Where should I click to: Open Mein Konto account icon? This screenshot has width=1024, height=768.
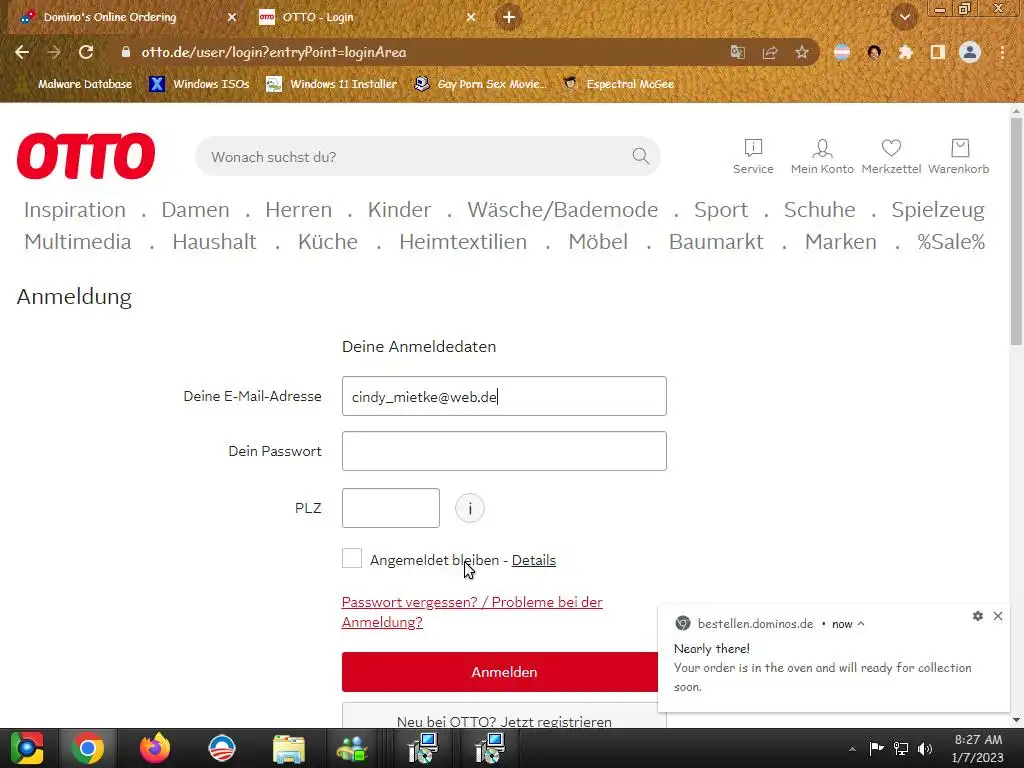point(822,157)
